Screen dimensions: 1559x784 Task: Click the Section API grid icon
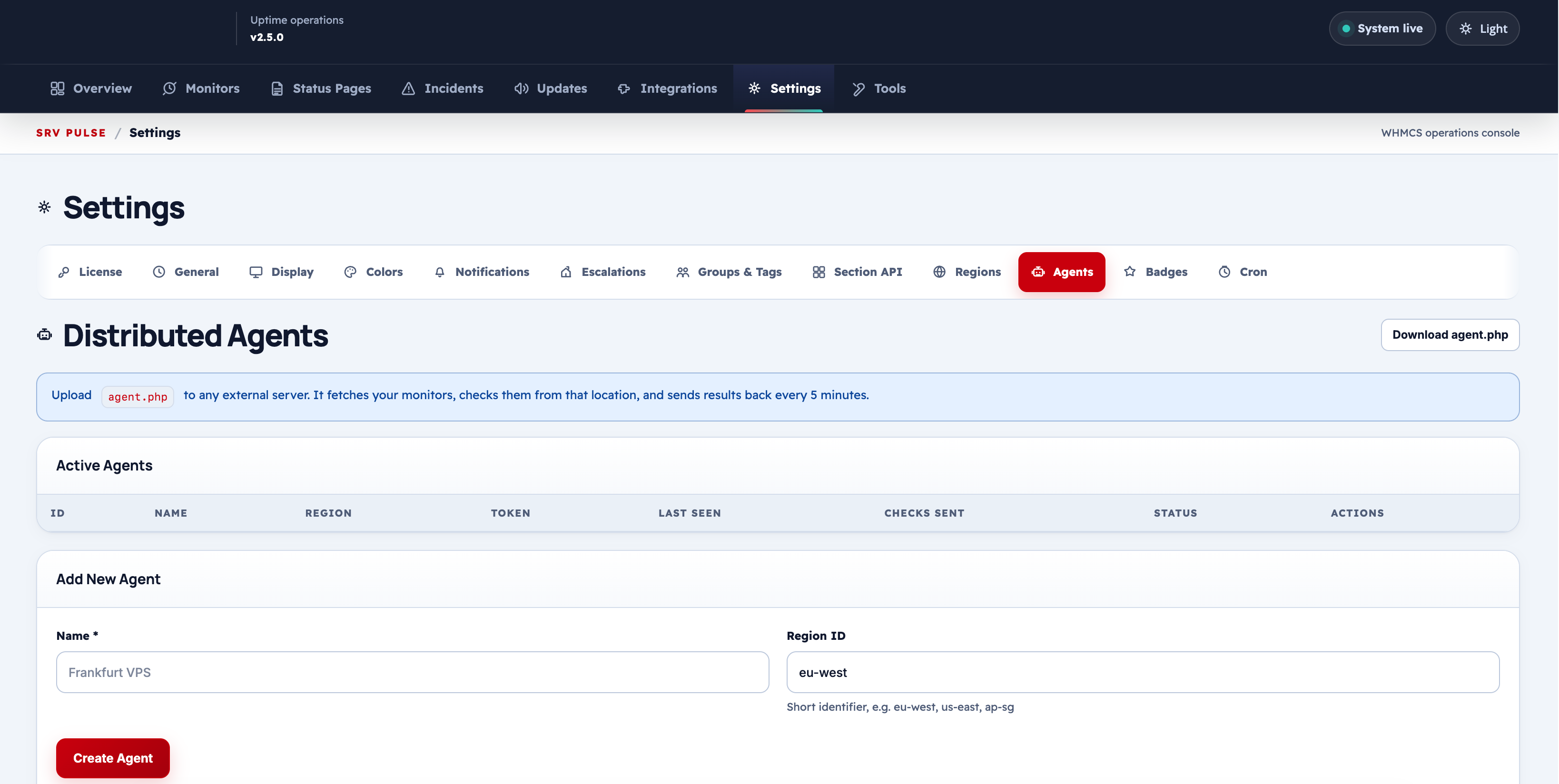coord(819,272)
